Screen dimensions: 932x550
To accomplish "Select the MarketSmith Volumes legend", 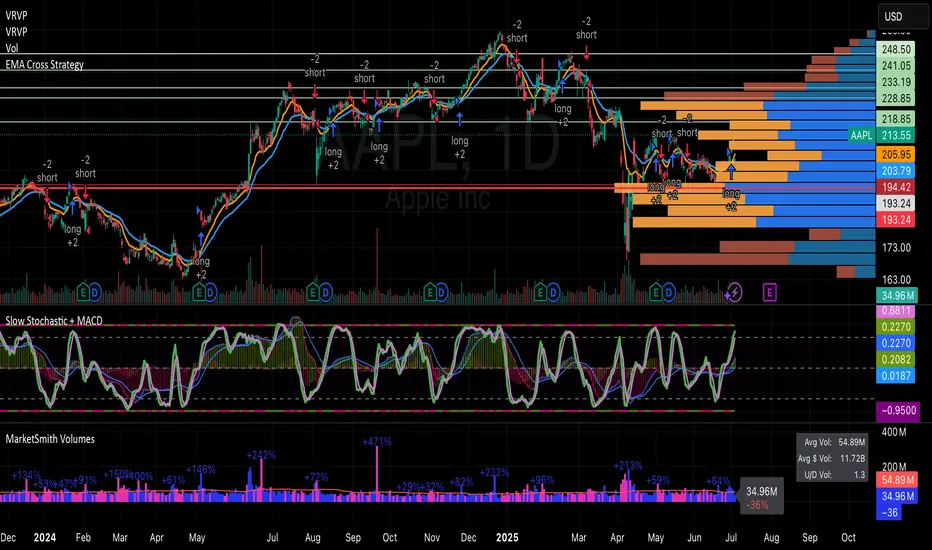I will (50, 439).
